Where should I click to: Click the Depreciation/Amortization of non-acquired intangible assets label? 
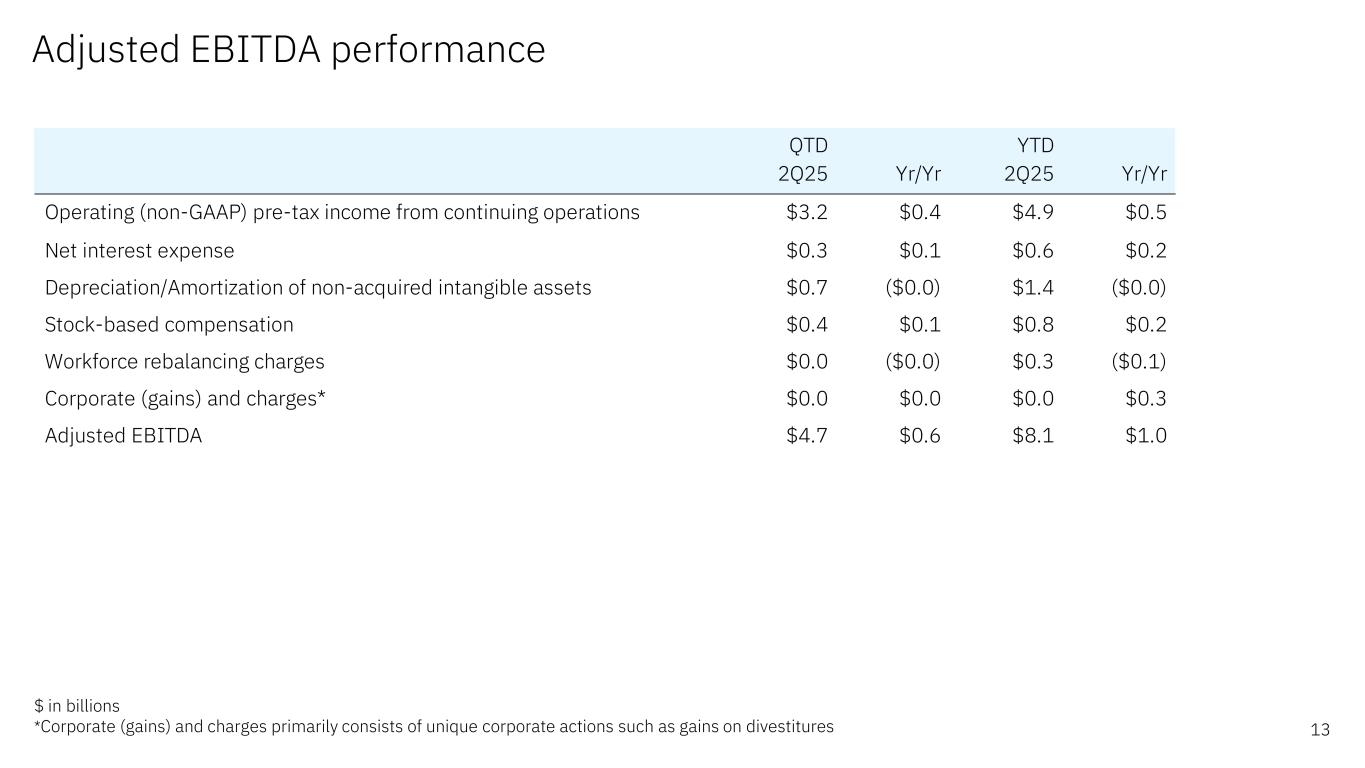[x=318, y=288]
